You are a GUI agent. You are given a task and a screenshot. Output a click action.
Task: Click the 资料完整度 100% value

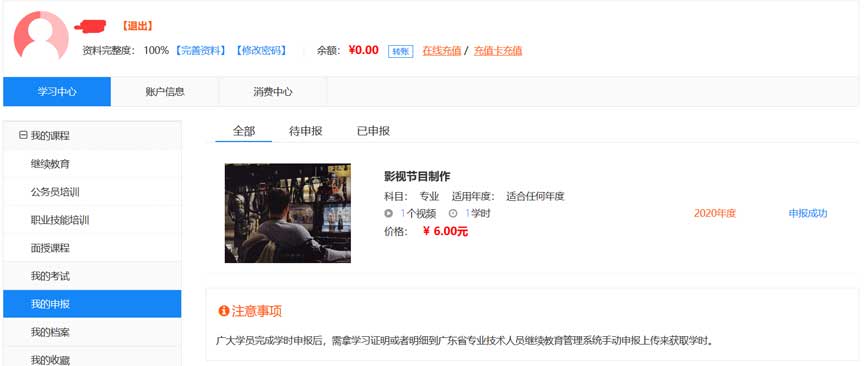tap(156, 51)
